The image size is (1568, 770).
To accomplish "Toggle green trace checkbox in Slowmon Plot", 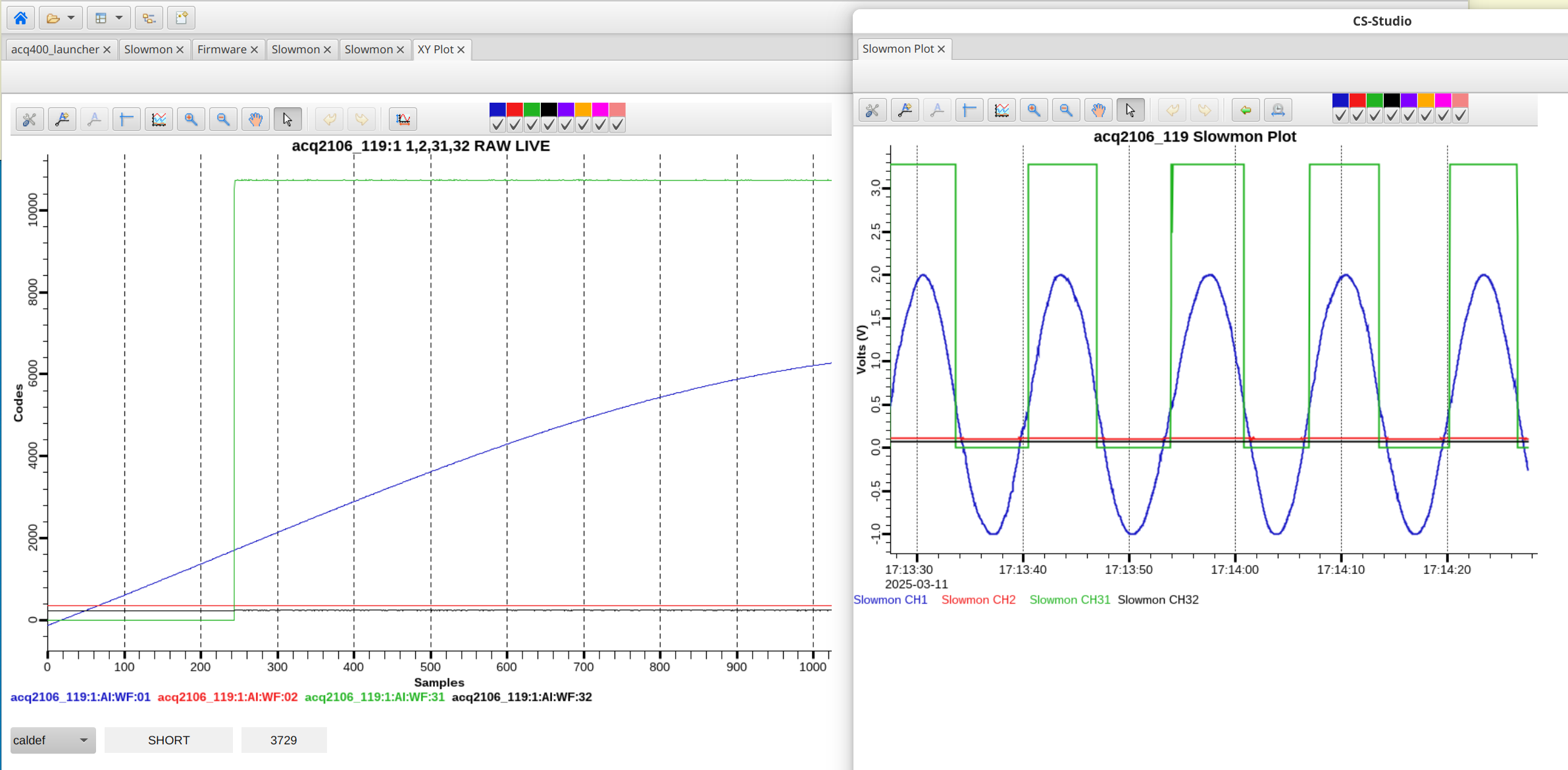I will click(1375, 115).
